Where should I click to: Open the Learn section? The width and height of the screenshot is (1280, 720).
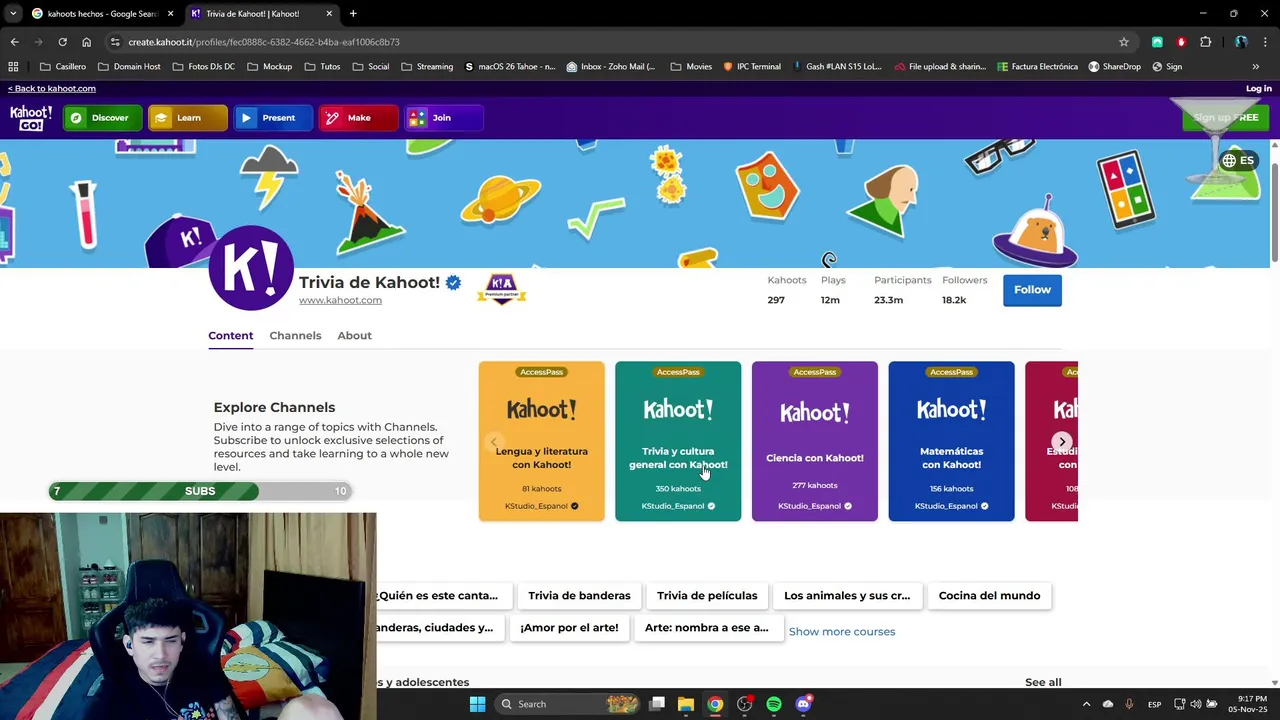tap(187, 118)
